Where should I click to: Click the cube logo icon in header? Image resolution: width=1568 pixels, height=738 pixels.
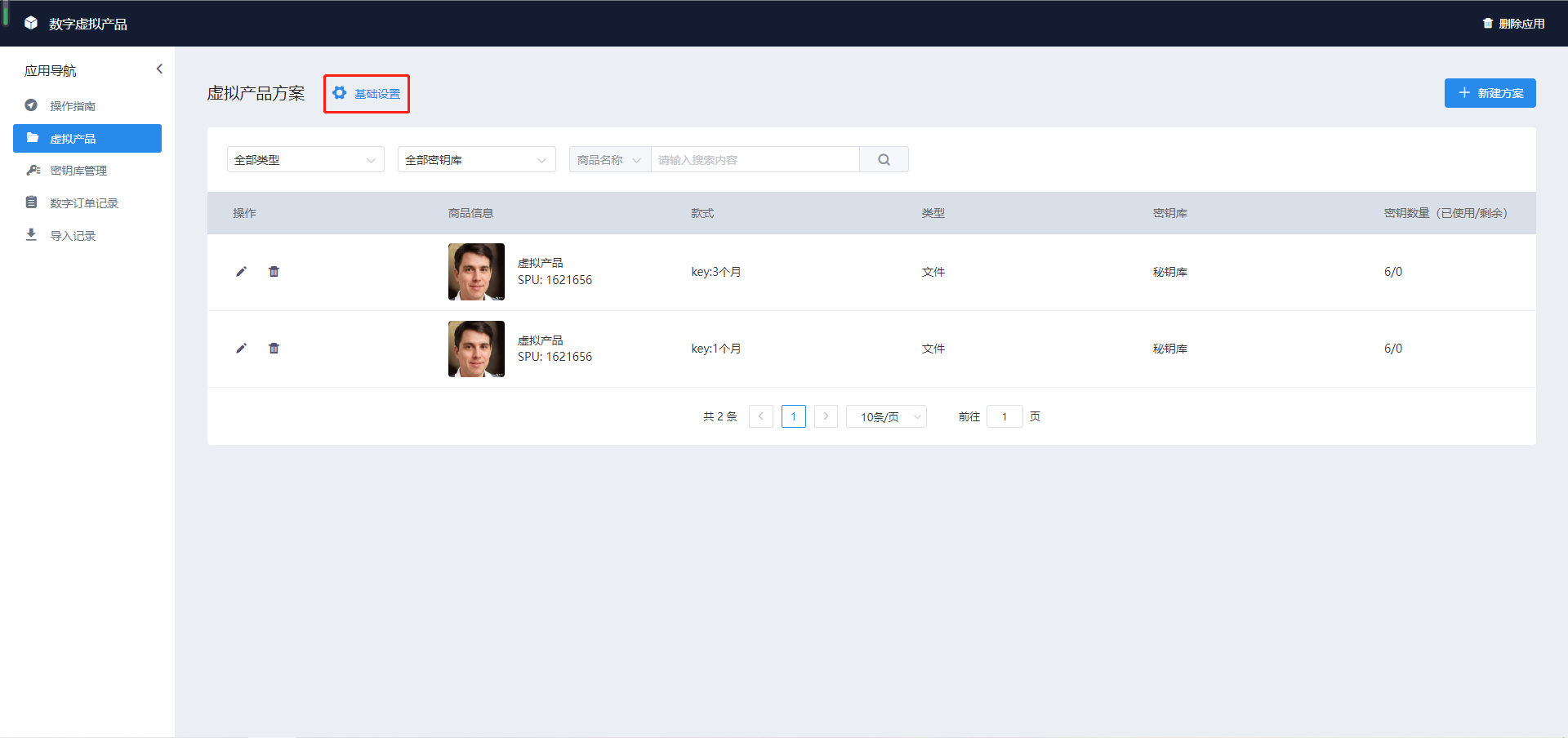(31, 23)
